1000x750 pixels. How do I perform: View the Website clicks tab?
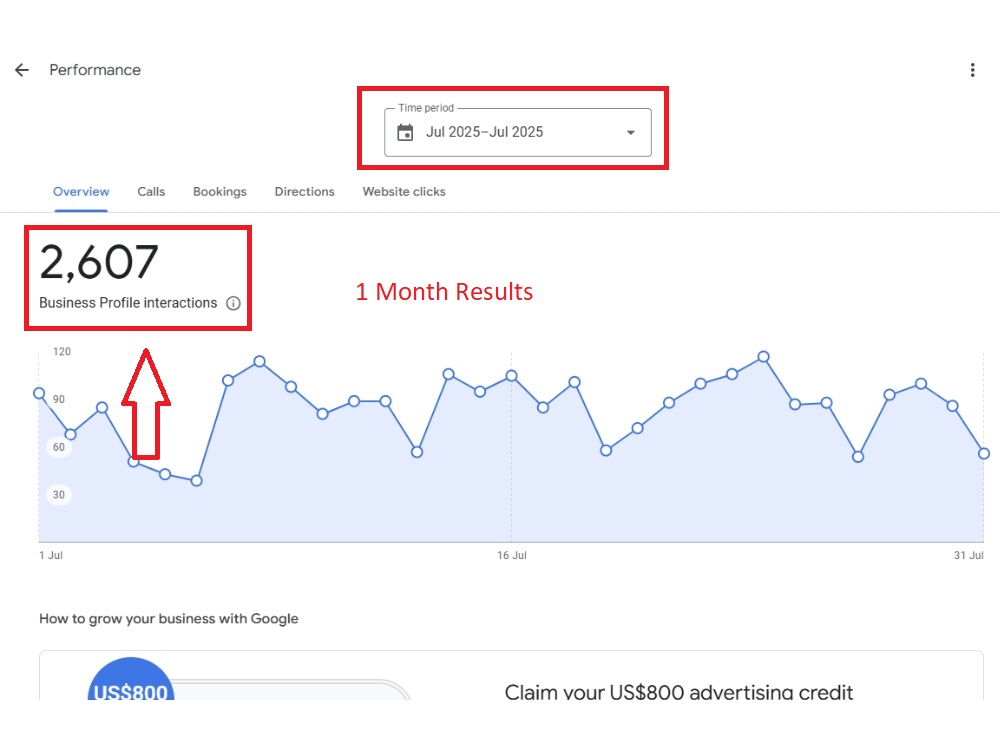tap(404, 192)
